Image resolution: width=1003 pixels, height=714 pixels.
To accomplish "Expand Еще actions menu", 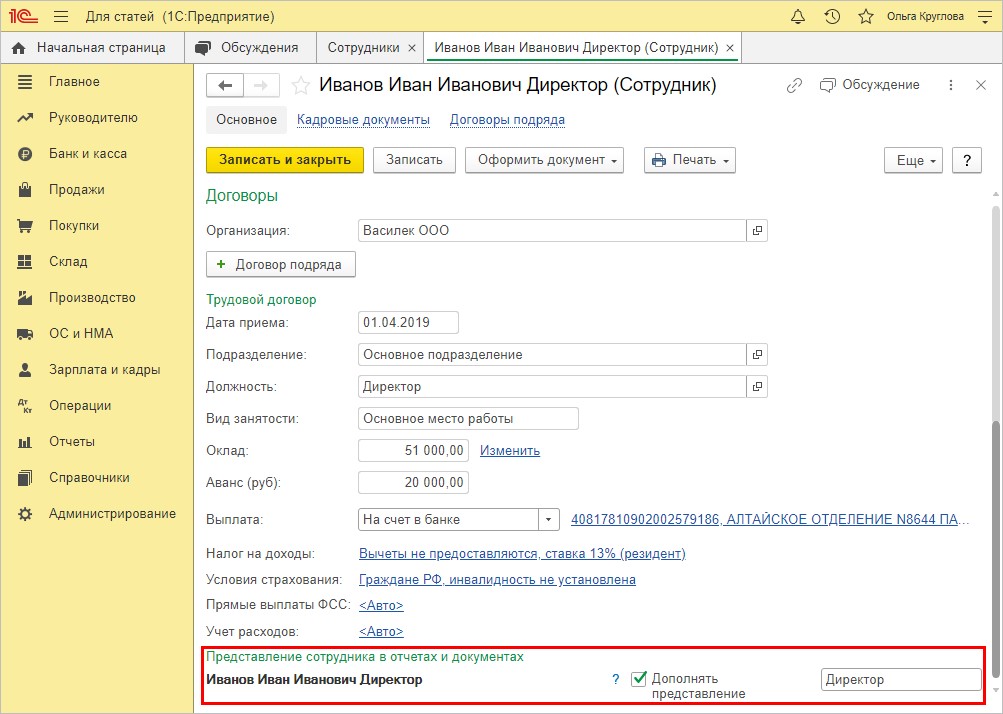I will pos(913,161).
